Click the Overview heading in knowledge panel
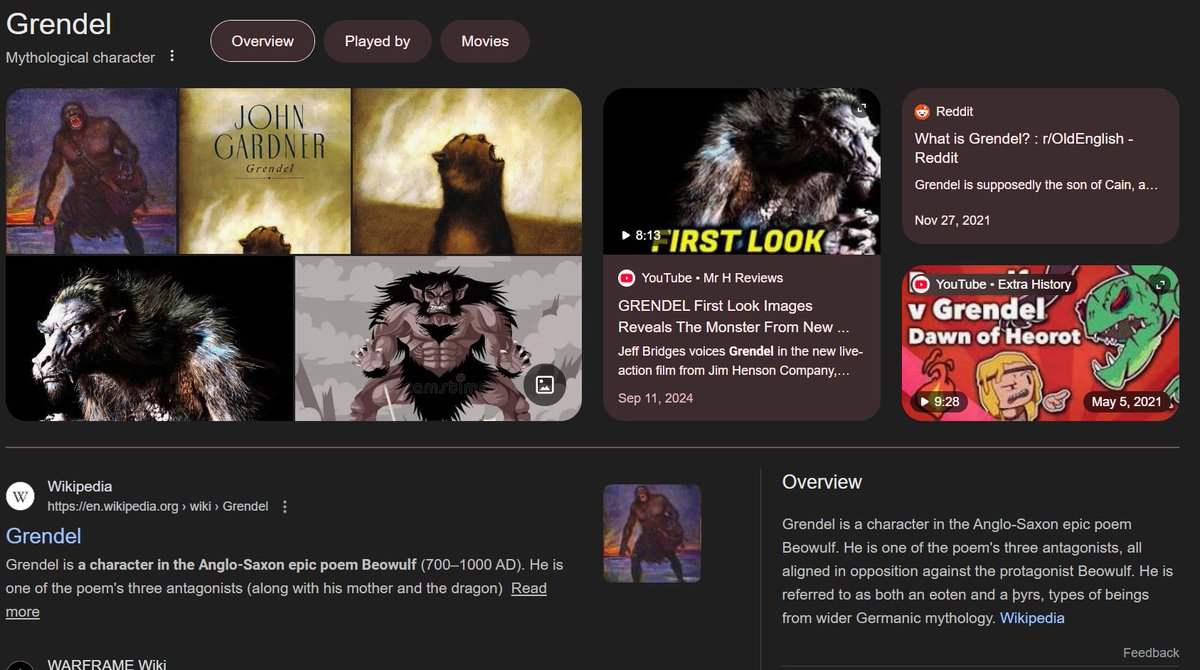1200x670 pixels. point(822,482)
